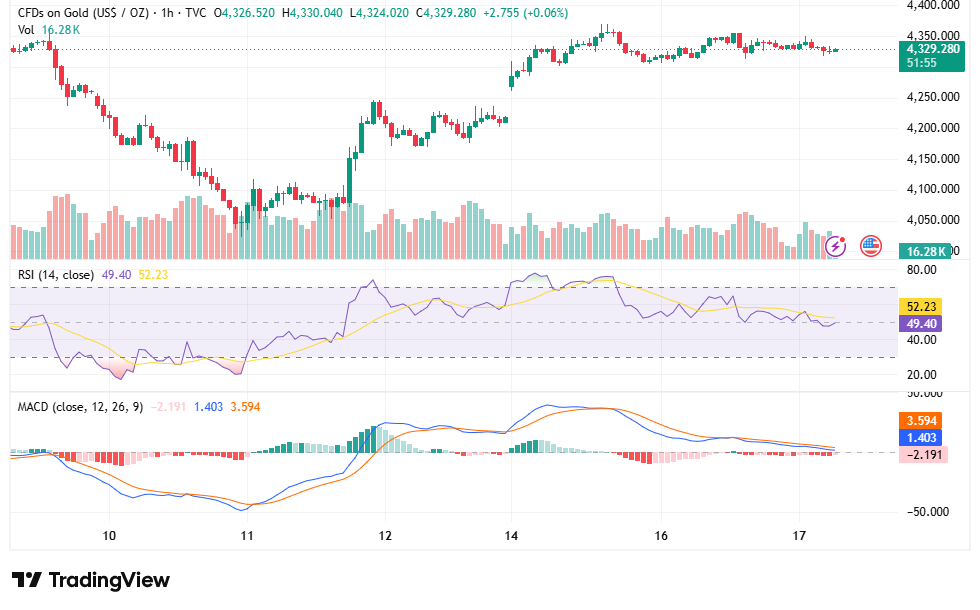Click the Vol indicator label

26,29
